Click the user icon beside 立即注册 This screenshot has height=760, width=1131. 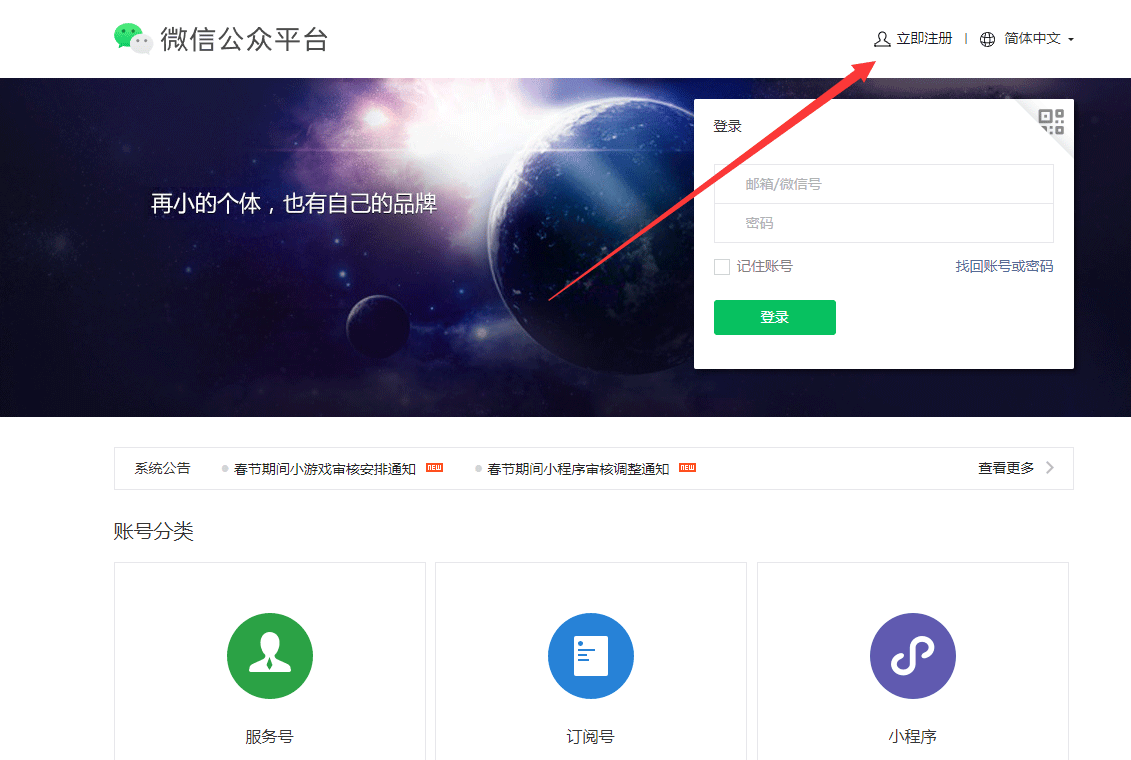point(881,39)
